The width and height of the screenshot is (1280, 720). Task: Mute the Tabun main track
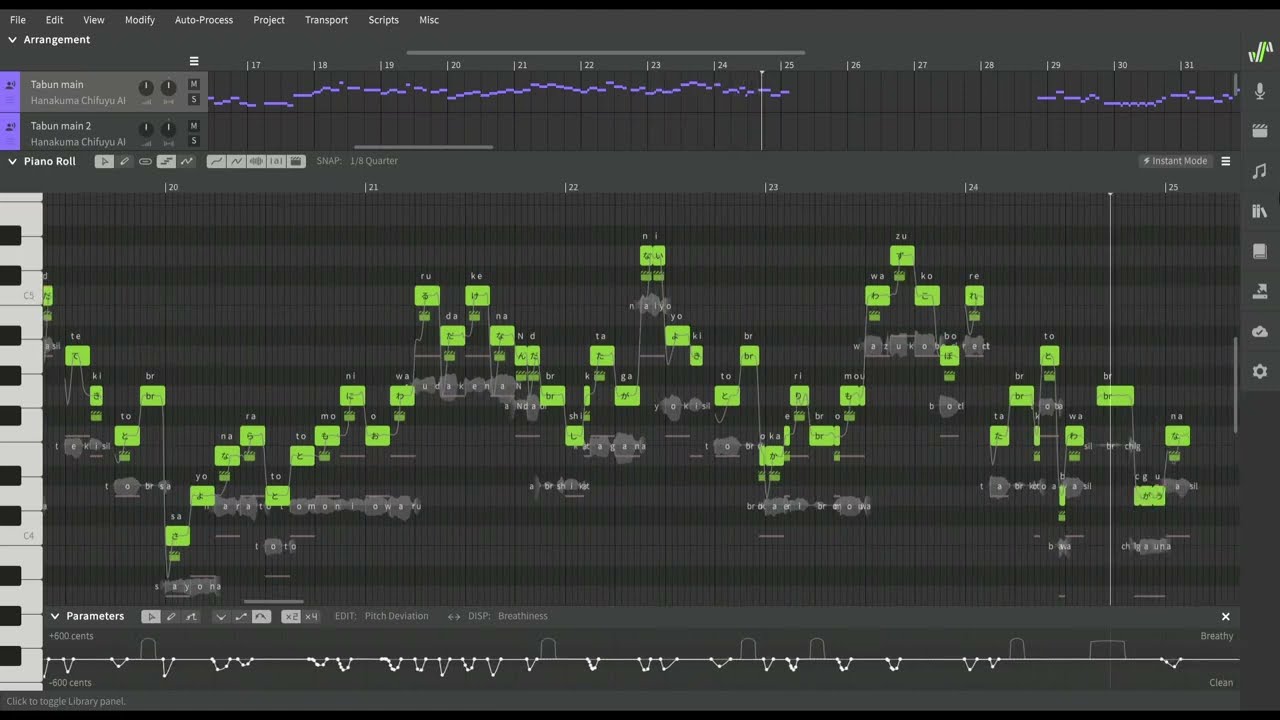point(194,84)
